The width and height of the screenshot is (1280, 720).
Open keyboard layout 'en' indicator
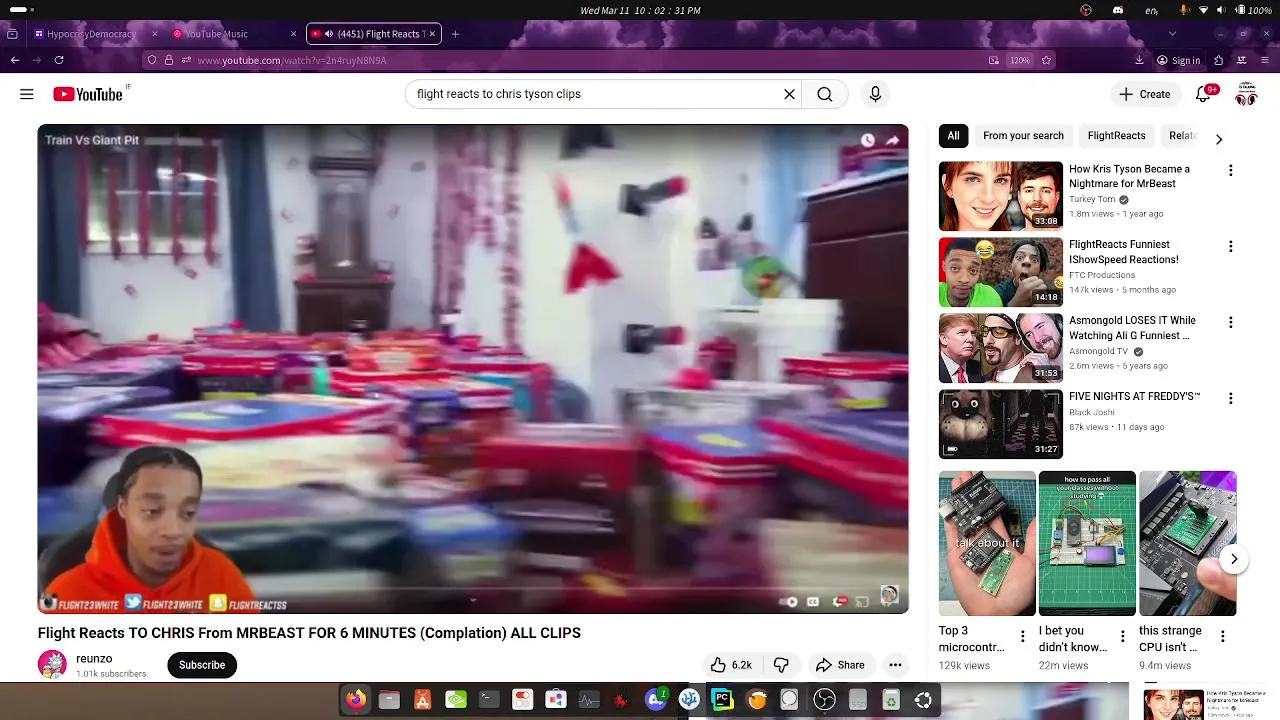(1151, 10)
